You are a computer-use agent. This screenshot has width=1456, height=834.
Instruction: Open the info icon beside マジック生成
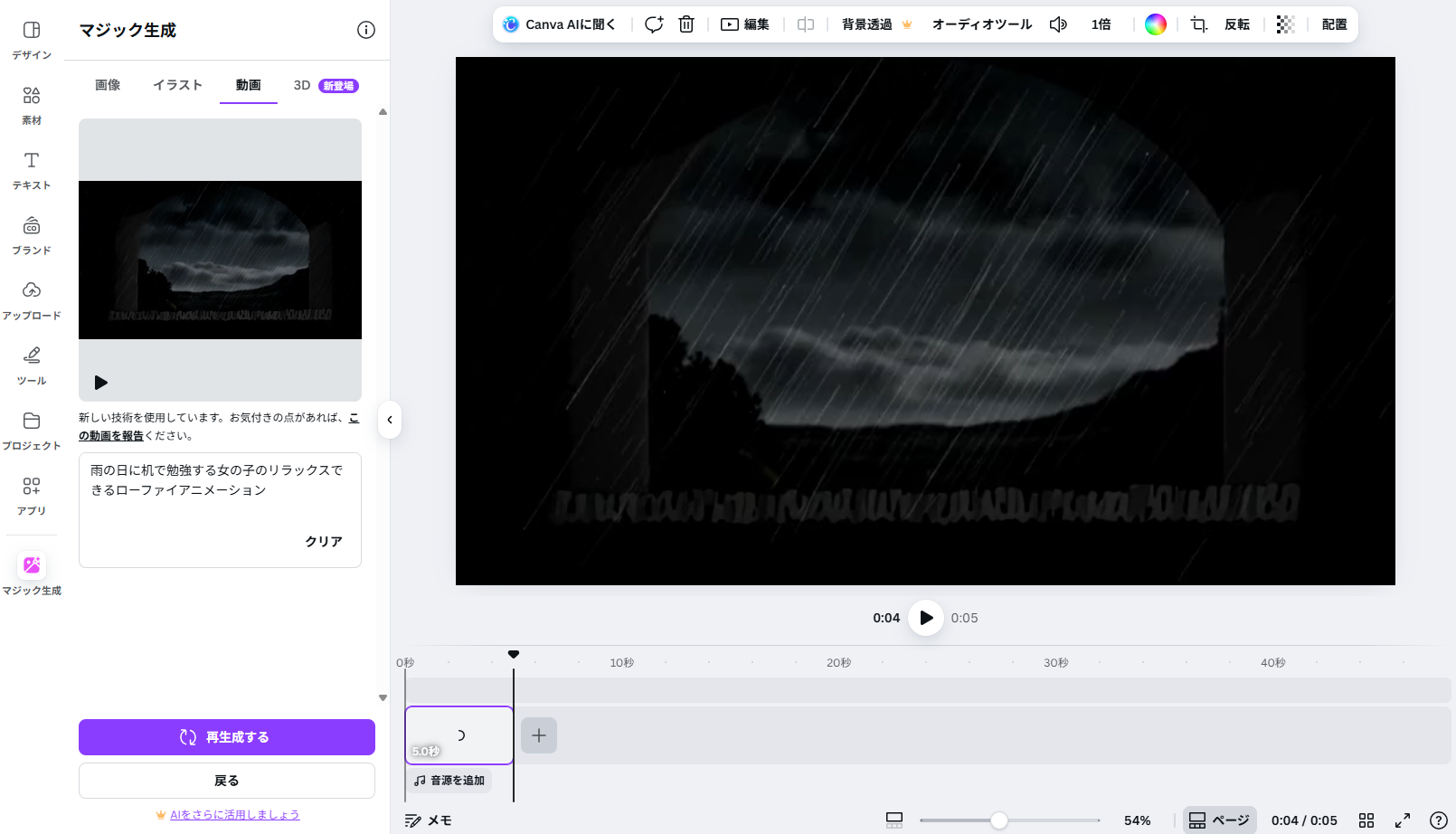tap(366, 30)
